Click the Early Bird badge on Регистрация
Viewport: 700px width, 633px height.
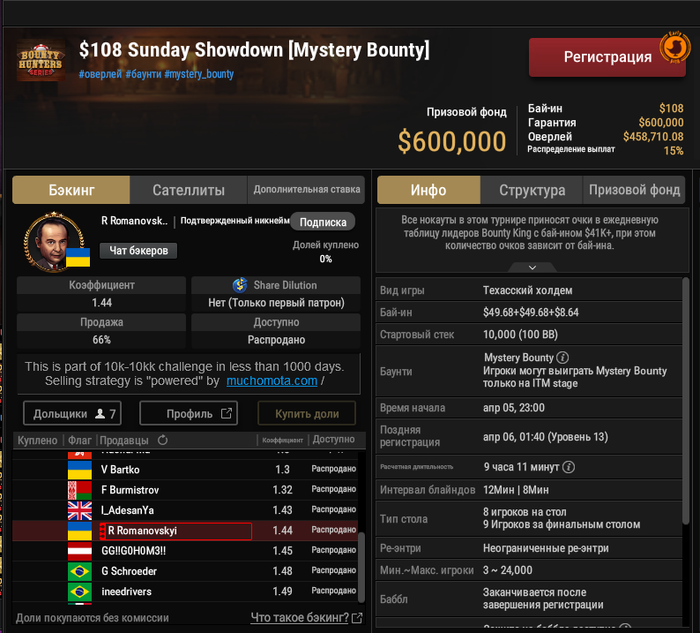674,47
